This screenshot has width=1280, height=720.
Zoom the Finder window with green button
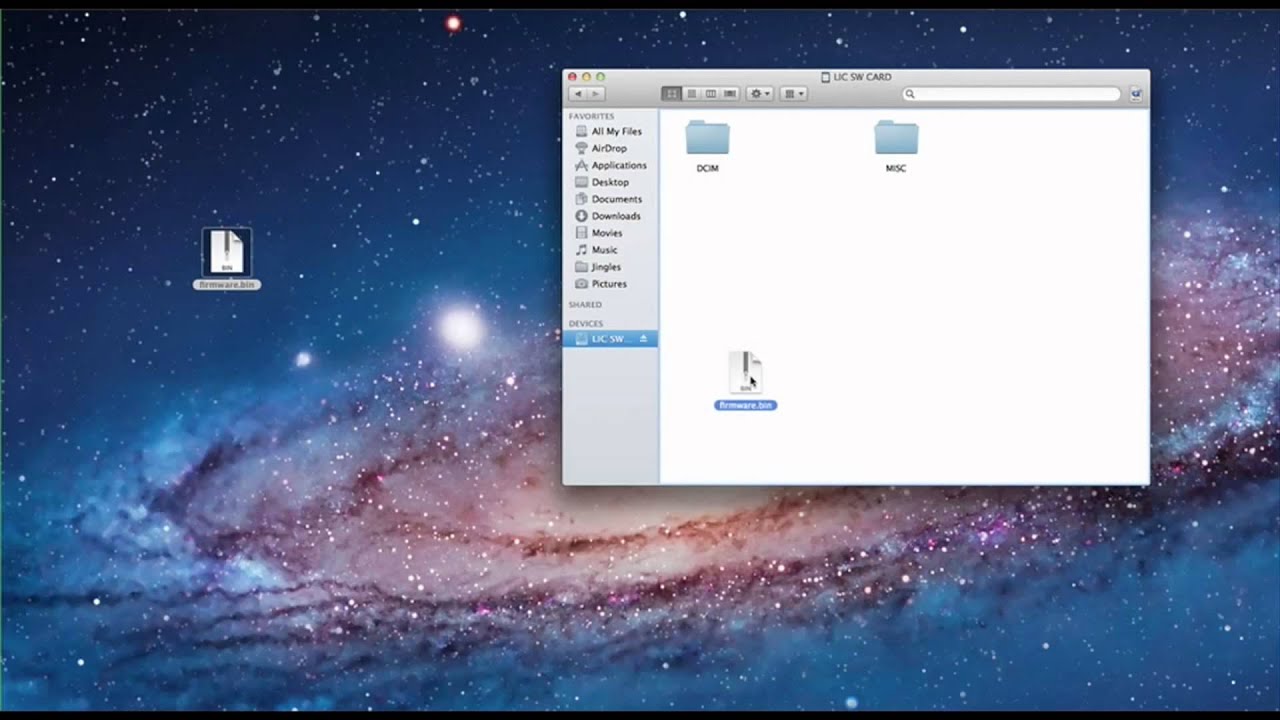click(601, 77)
